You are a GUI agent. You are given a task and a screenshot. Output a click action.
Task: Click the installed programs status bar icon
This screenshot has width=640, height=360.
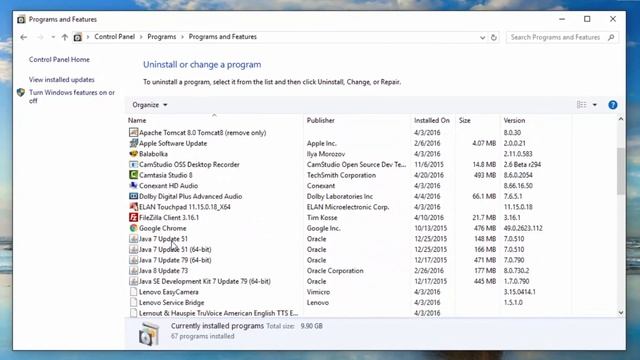[x=149, y=333]
